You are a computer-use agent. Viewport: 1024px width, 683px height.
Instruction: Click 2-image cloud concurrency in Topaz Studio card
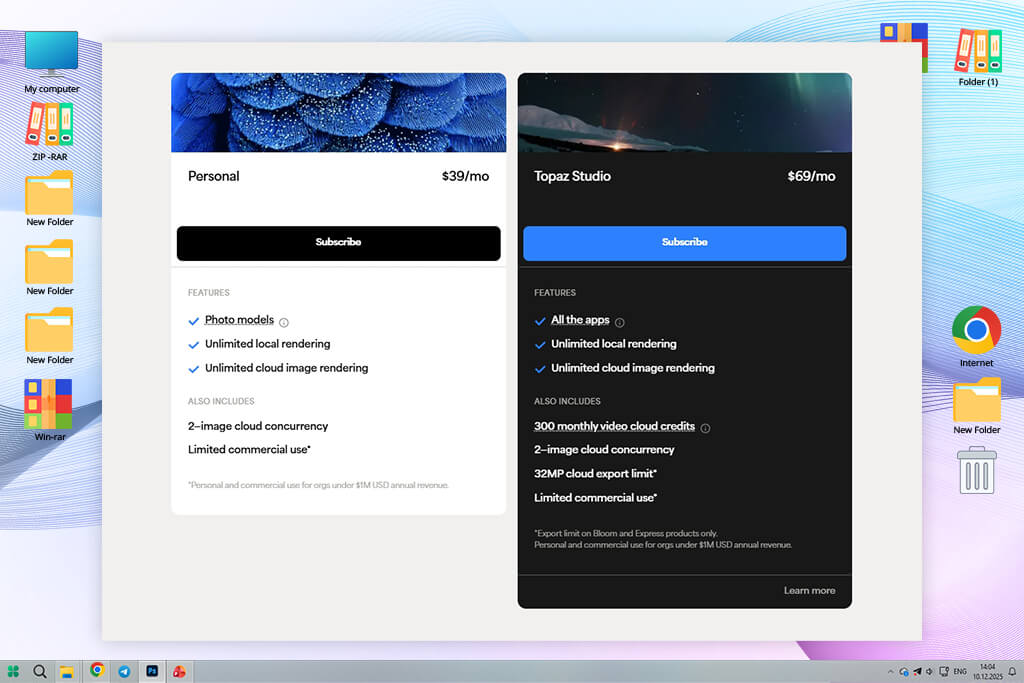coord(604,450)
